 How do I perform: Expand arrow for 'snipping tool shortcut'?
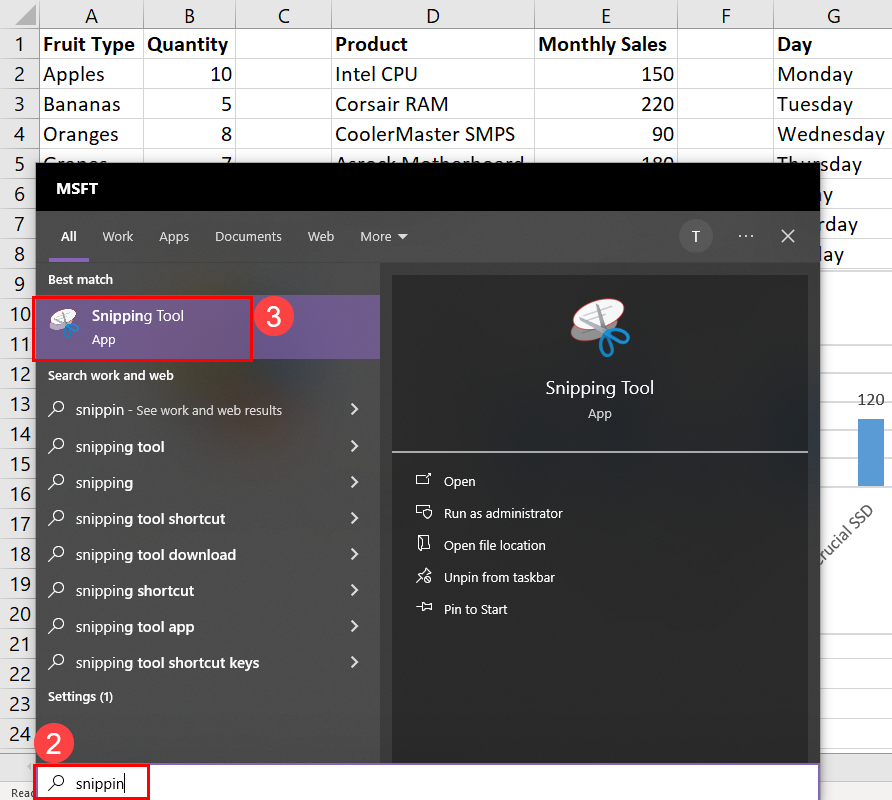coord(354,518)
